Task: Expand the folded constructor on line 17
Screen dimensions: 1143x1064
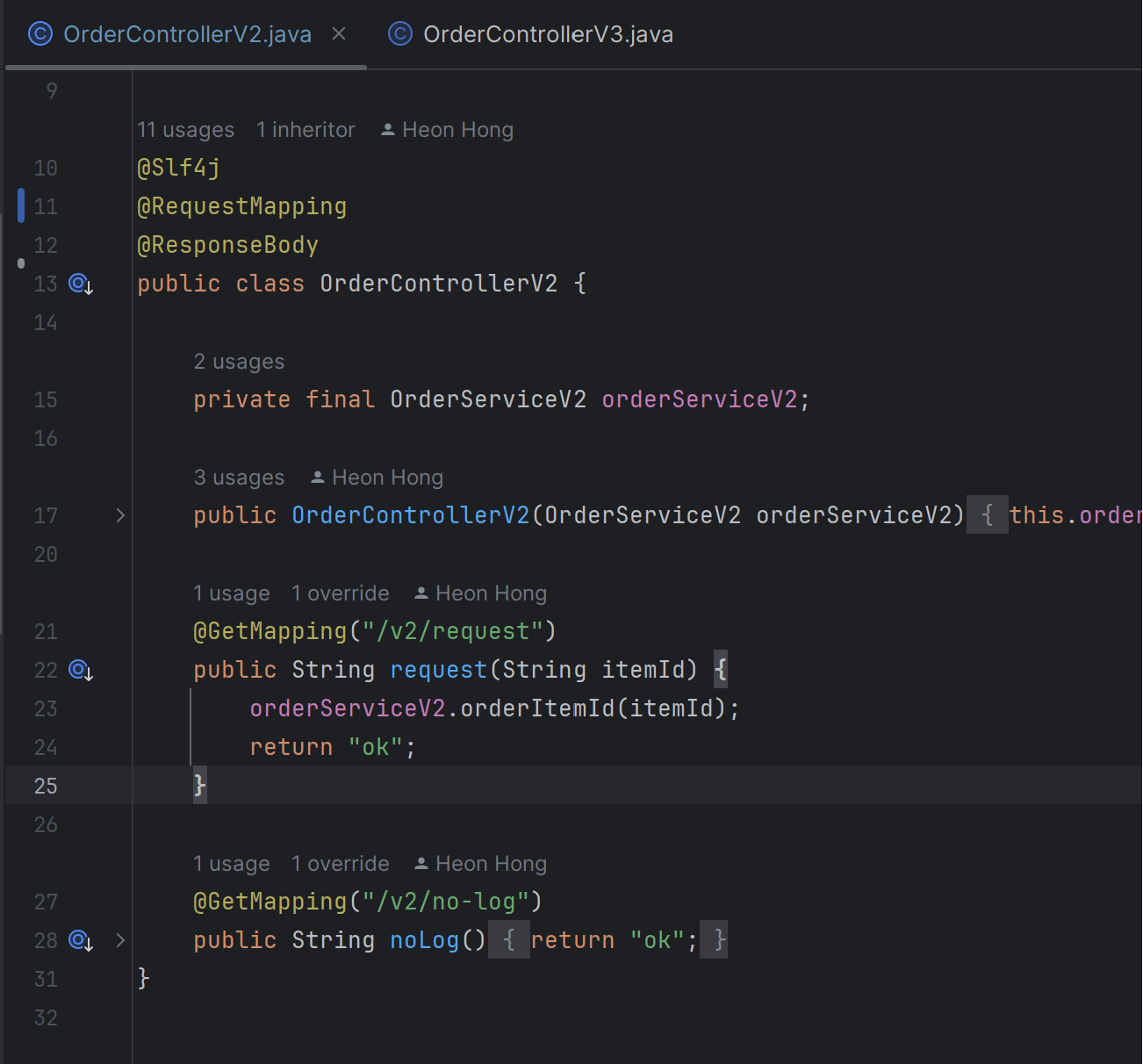Action: pyautogui.click(x=120, y=515)
